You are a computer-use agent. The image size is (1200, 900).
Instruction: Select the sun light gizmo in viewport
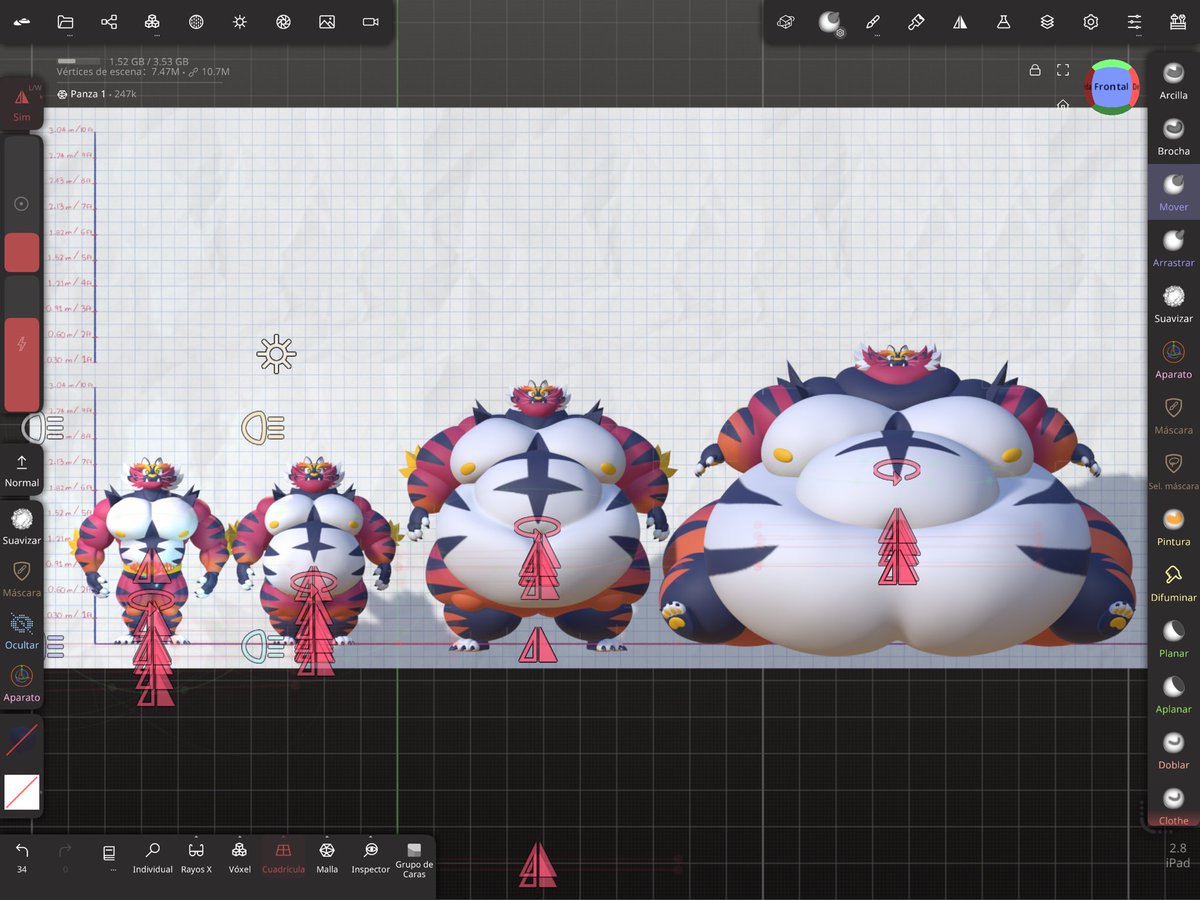tap(276, 354)
